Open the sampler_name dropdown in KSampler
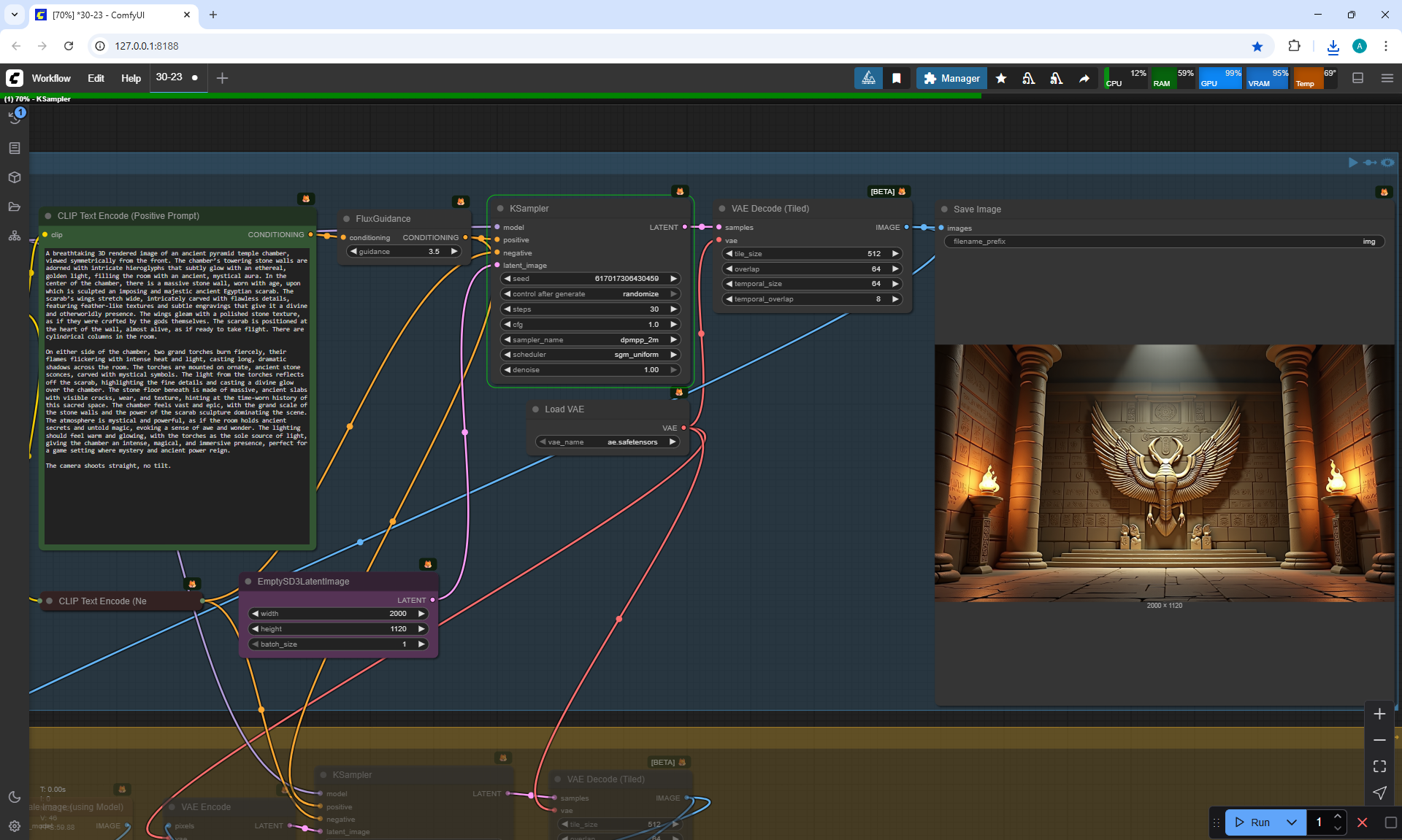Screen dimensions: 1402x840 pos(590,339)
